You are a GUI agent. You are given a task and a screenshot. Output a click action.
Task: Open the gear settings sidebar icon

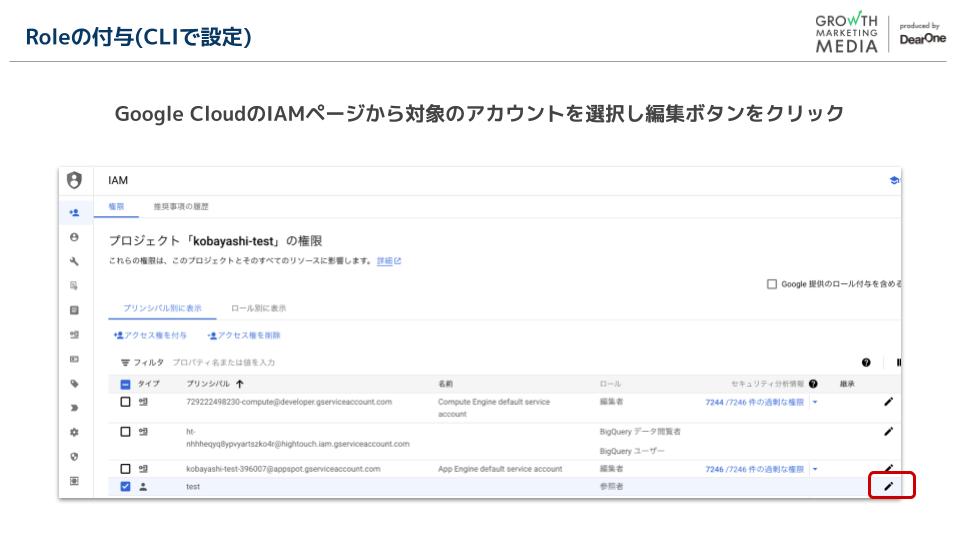click(74, 432)
